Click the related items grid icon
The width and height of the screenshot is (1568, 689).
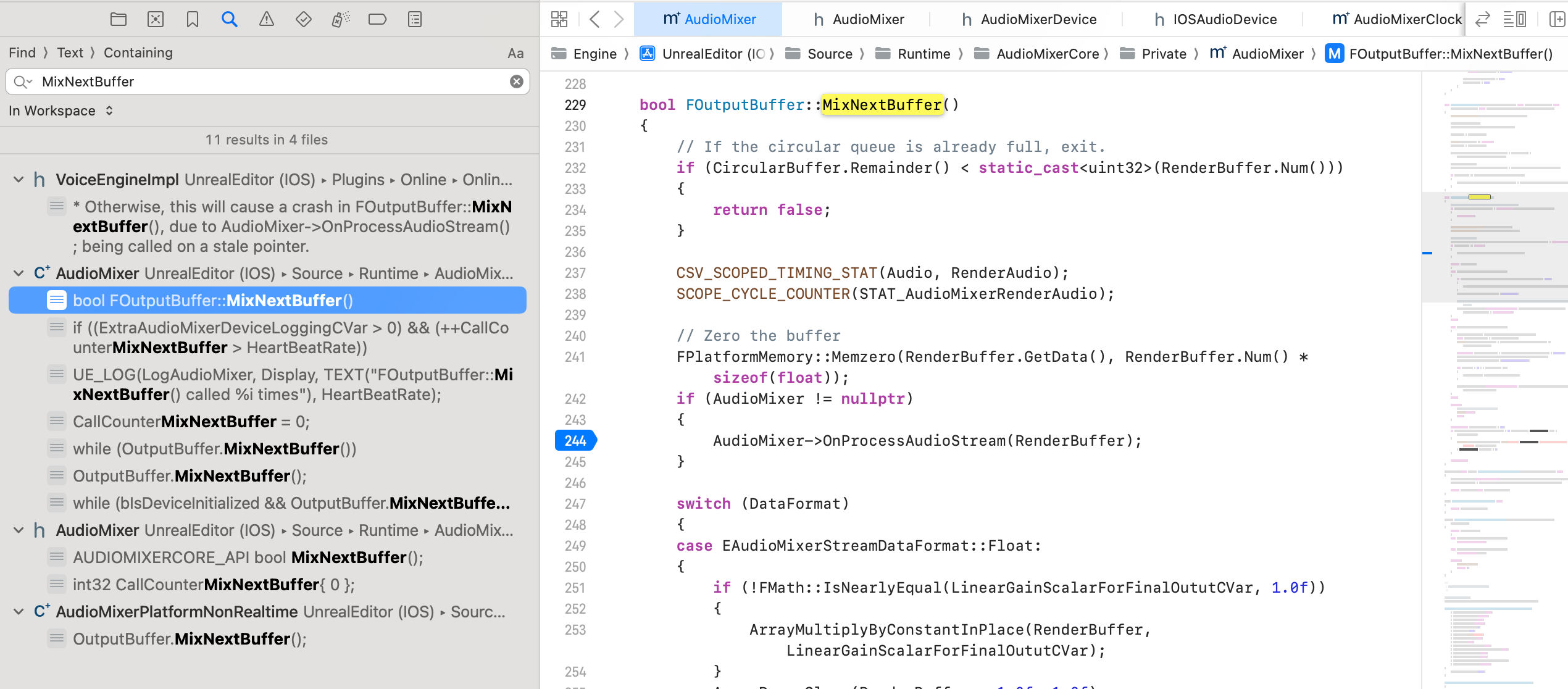pyautogui.click(x=559, y=20)
